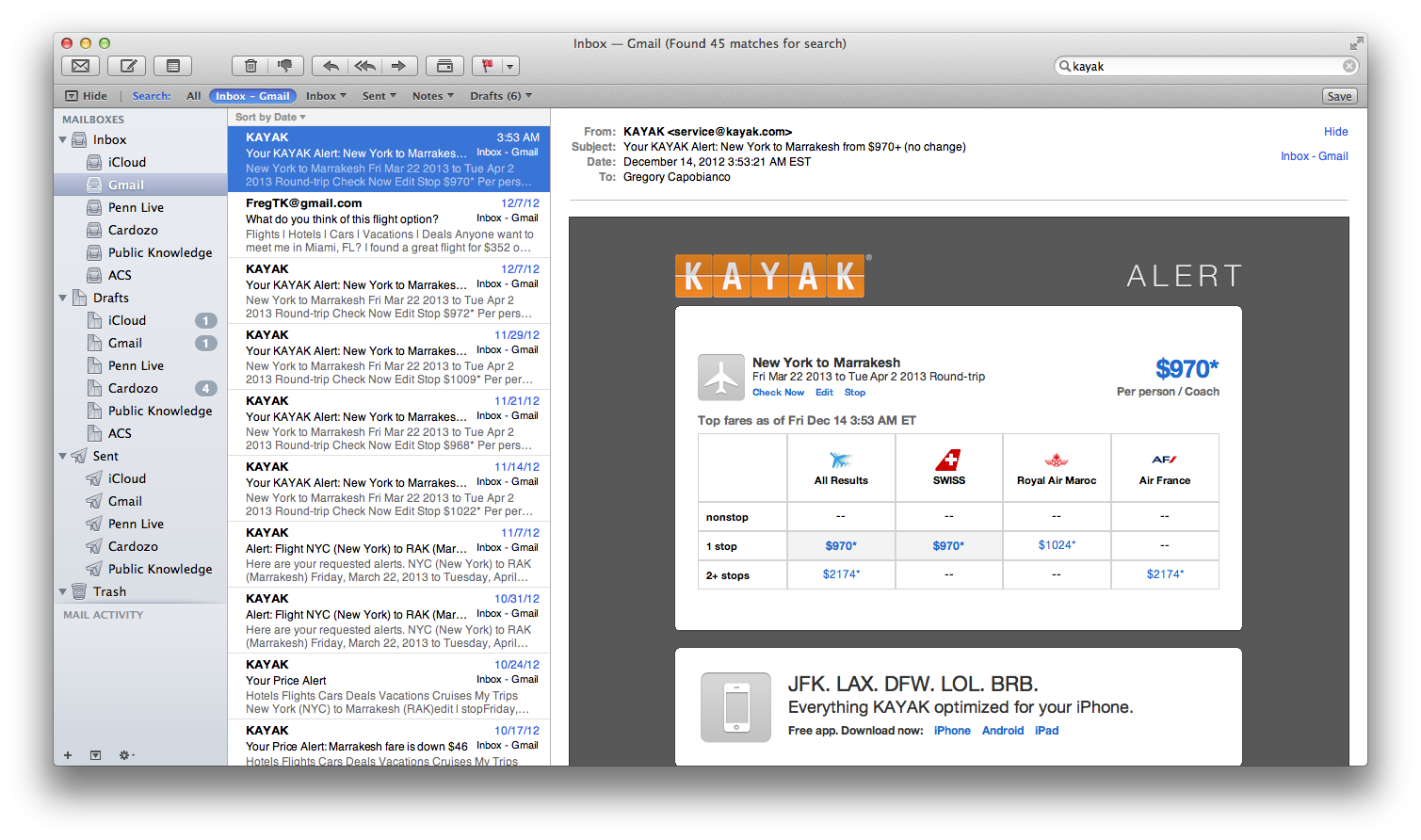The width and height of the screenshot is (1421, 840).
Task: Click the Edit link in the KAYAK alert
Action: (x=824, y=393)
